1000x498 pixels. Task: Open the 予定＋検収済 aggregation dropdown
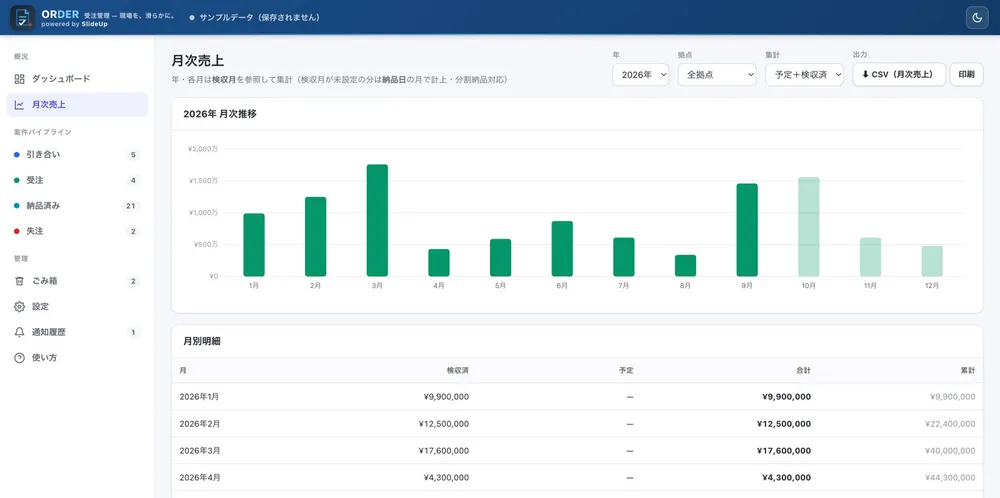pos(804,75)
